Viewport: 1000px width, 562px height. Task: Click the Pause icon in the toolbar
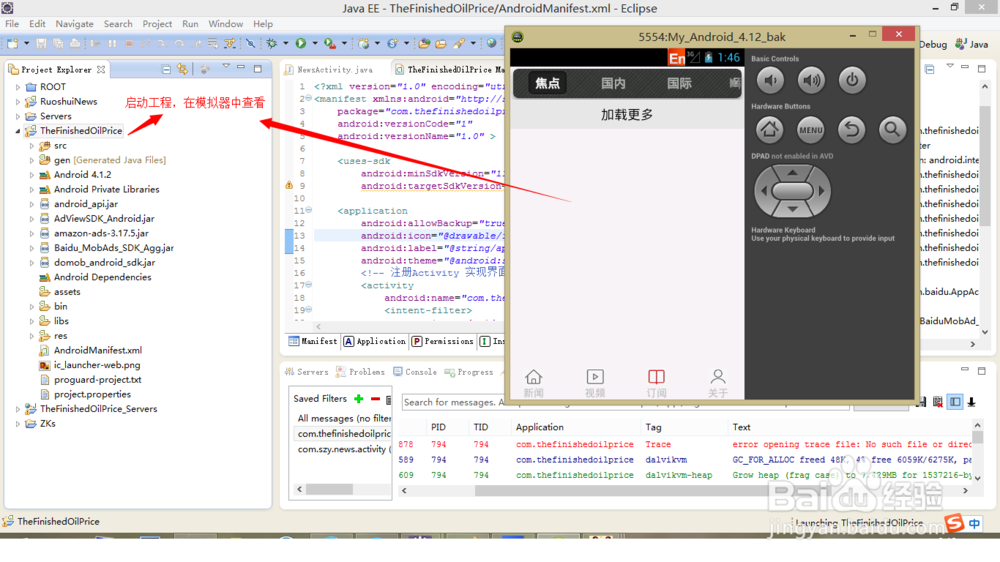coord(112,43)
